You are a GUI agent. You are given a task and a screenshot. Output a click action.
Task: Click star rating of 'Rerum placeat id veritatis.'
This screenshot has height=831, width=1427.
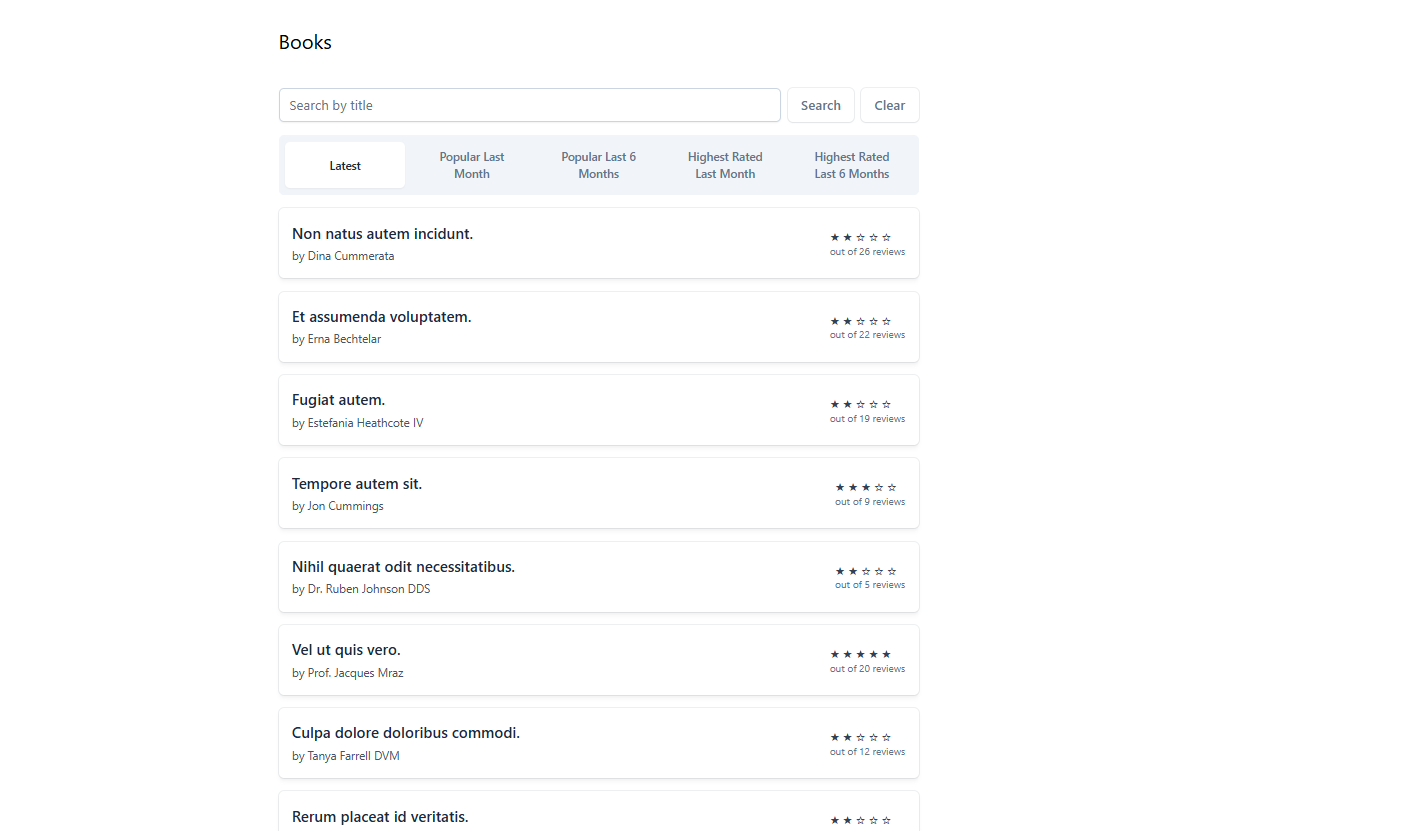pos(860,820)
